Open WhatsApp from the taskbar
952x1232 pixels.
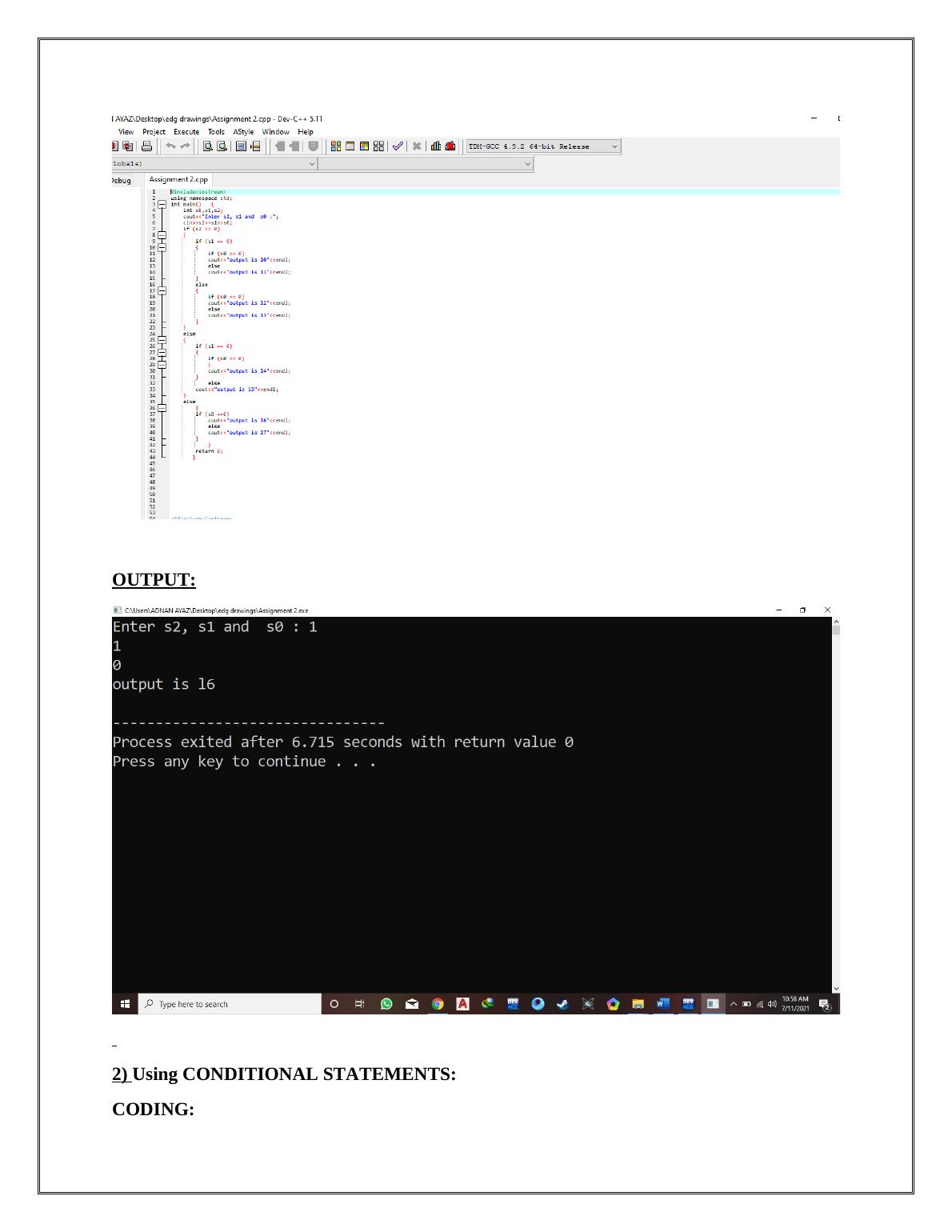pos(386,1004)
